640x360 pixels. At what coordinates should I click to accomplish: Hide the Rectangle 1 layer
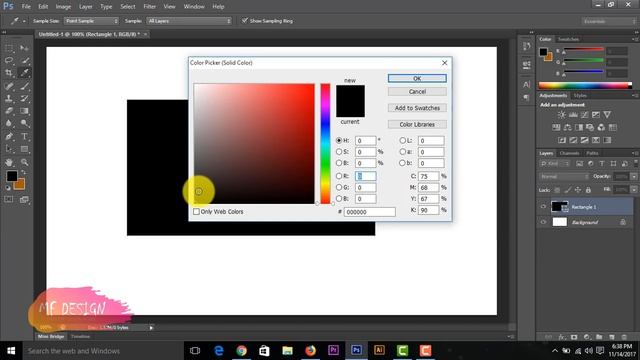coord(543,207)
